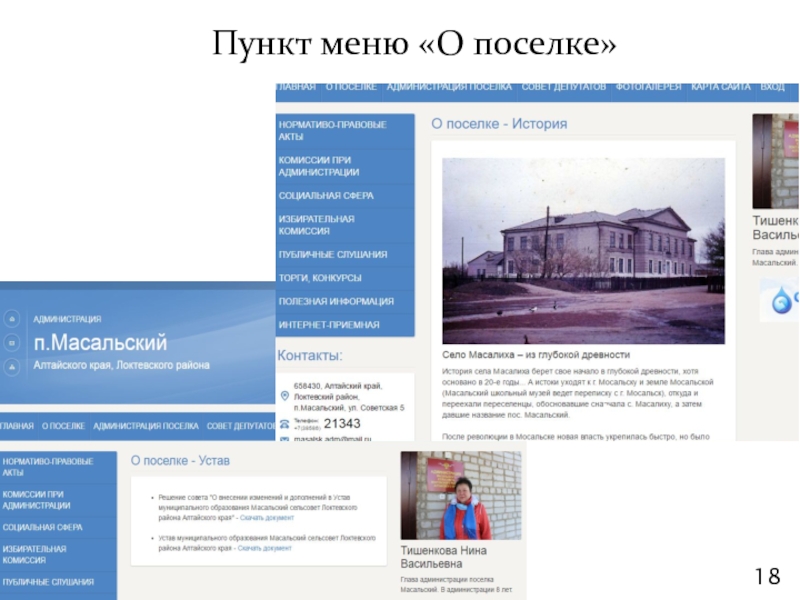Click the round sitemap icon beside Алтайского края

12,366
